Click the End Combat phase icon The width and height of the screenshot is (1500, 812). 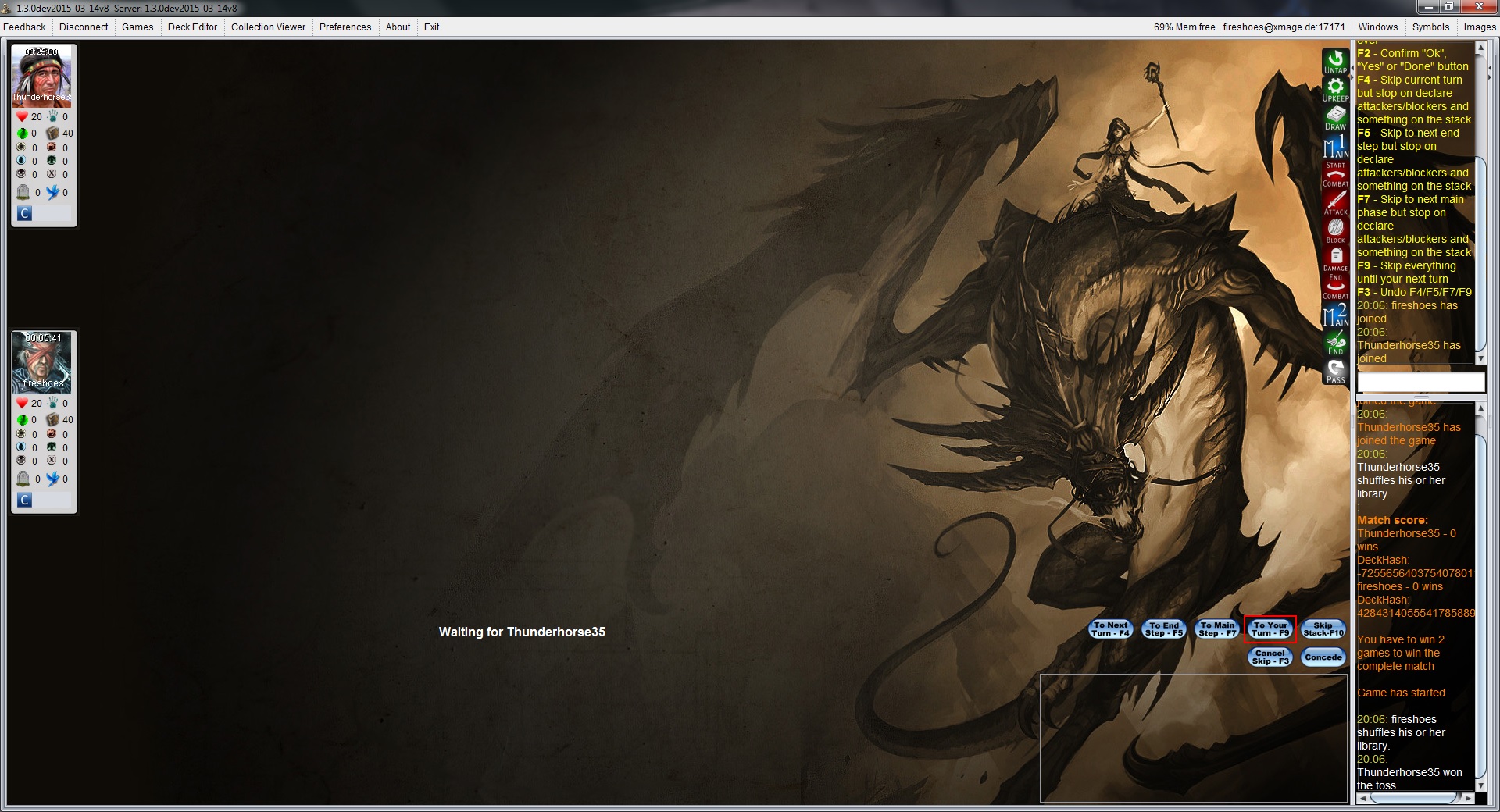pyautogui.click(x=1335, y=287)
